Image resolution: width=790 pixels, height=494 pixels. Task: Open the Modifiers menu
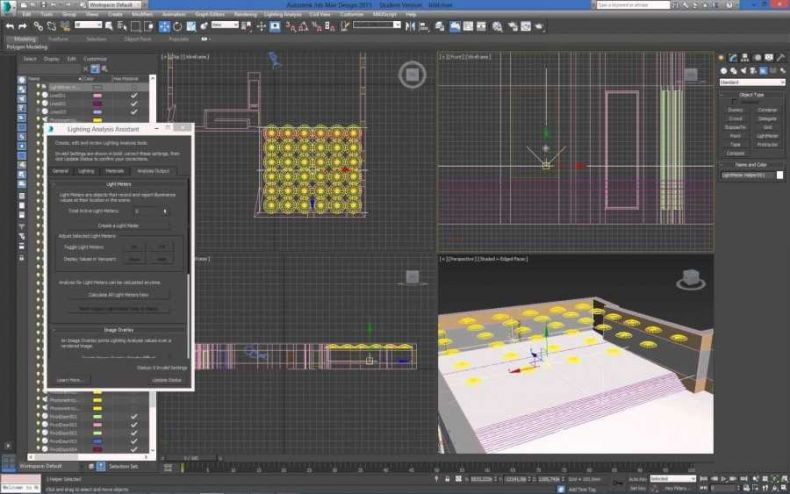(x=142, y=15)
